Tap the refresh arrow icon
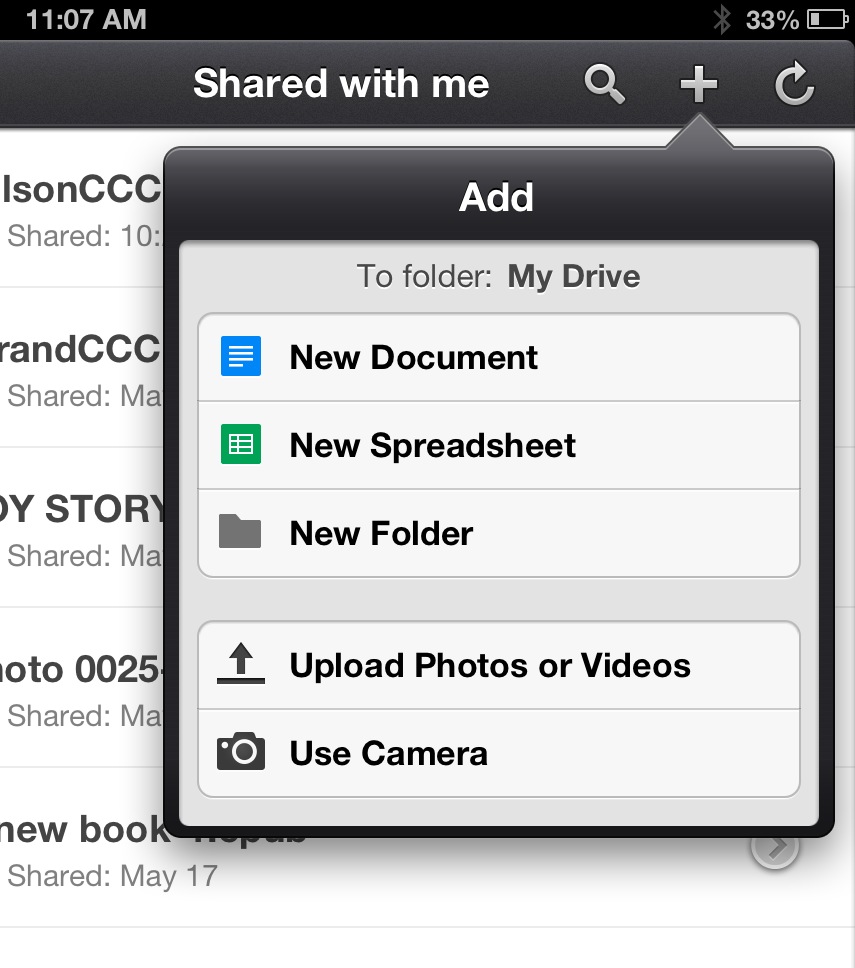Screen dimensions: 855x968 [795, 83]
